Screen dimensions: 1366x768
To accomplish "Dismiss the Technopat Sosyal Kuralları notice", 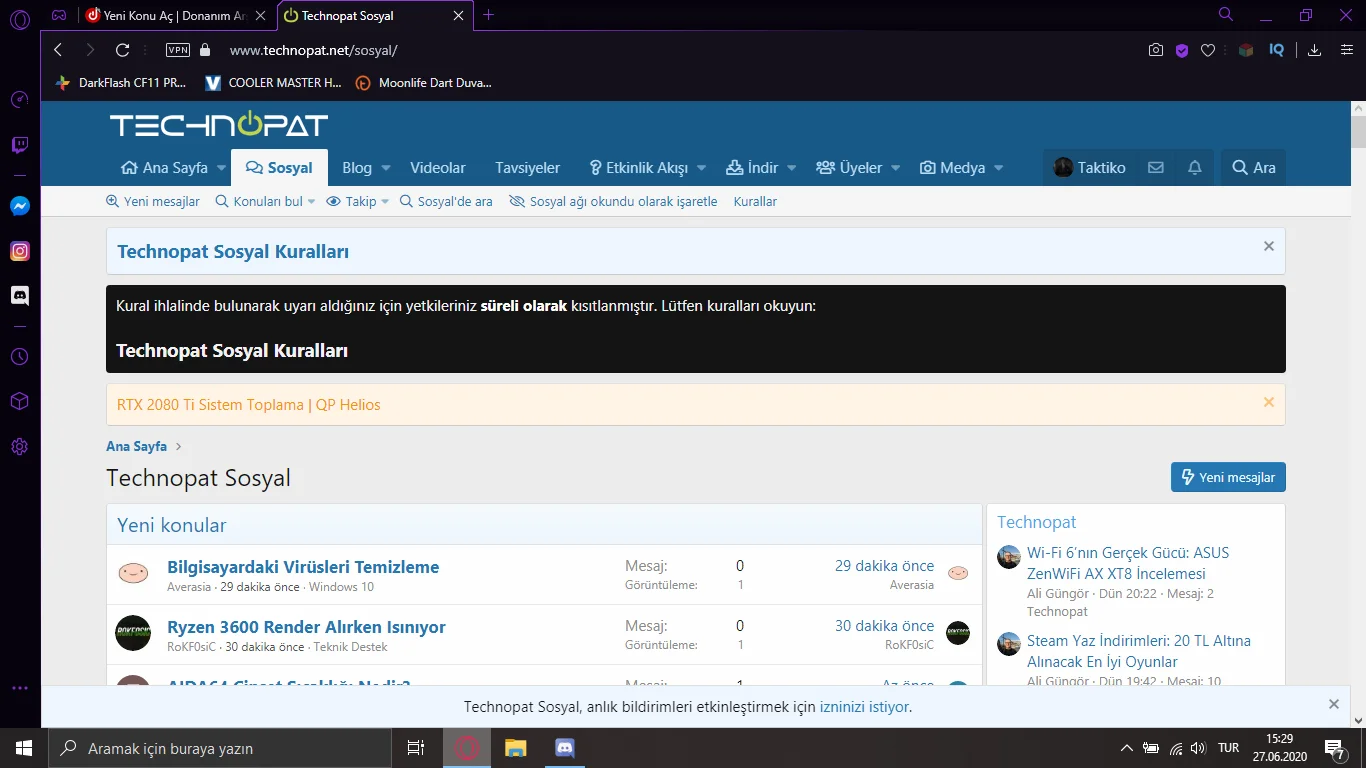I will click(x=1269, y=246).
